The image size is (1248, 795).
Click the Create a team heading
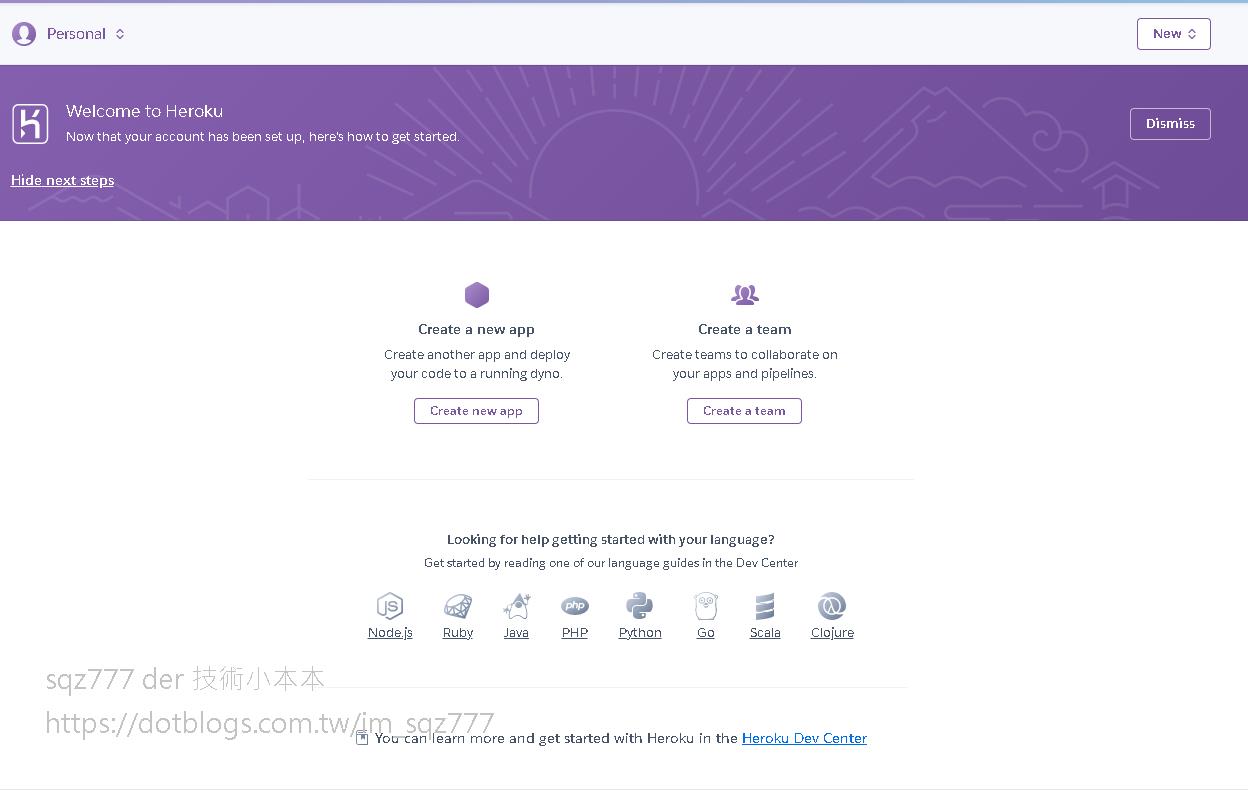(x=745, y=329)
